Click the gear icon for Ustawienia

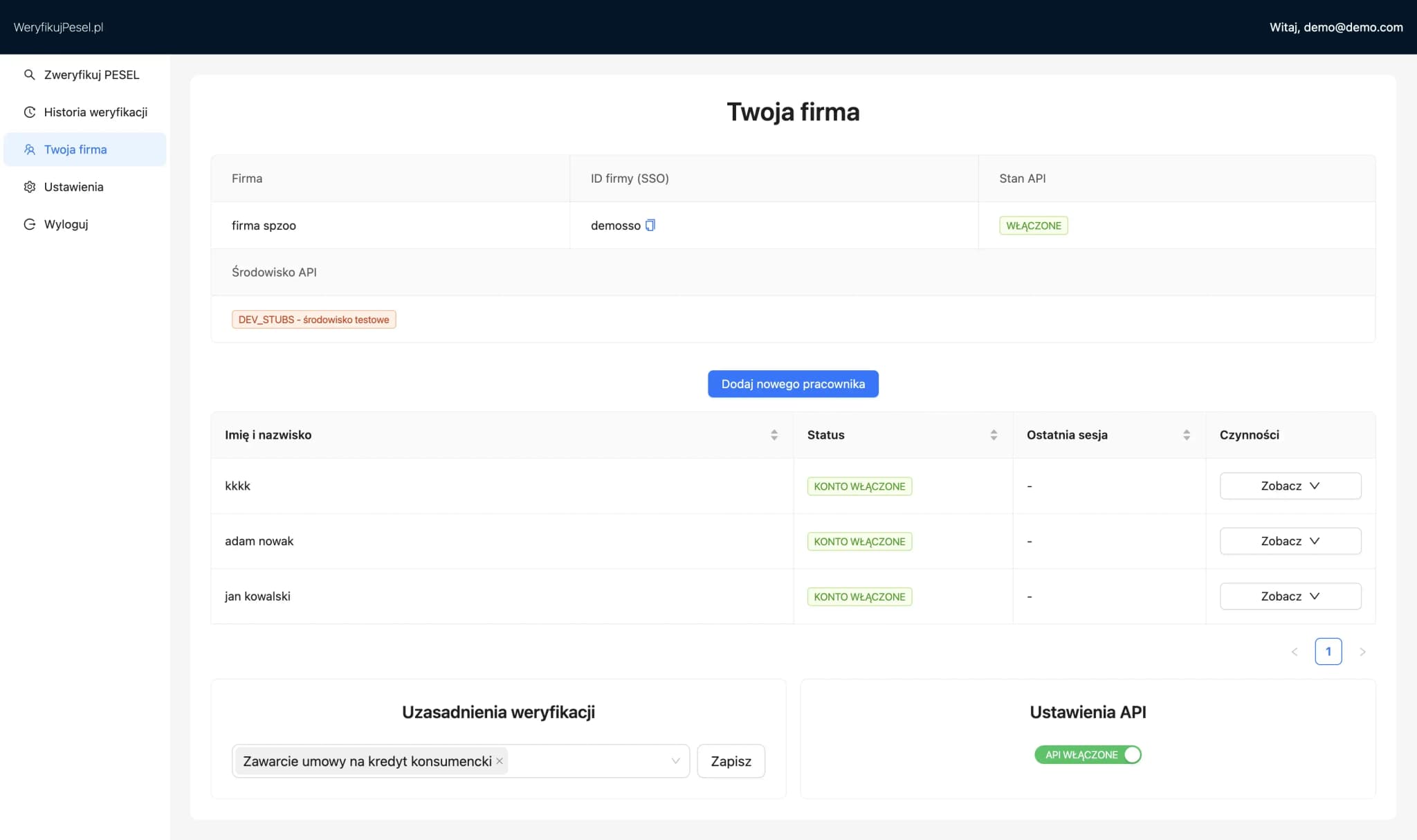tap(29, 187)
